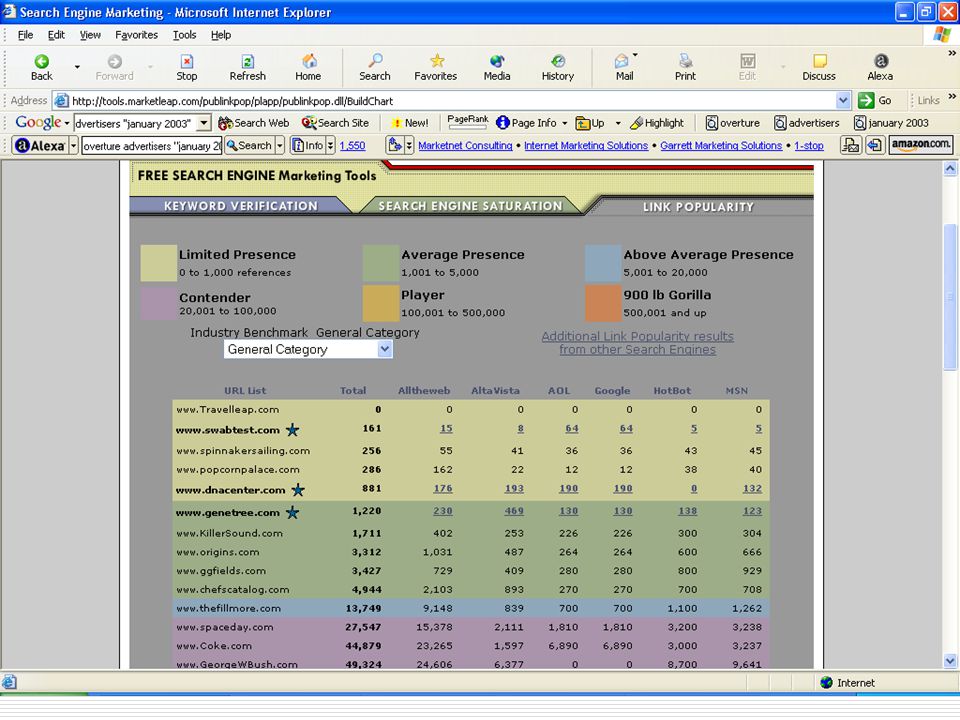Click the Google toolbar Search Site icon

(309, 123)
